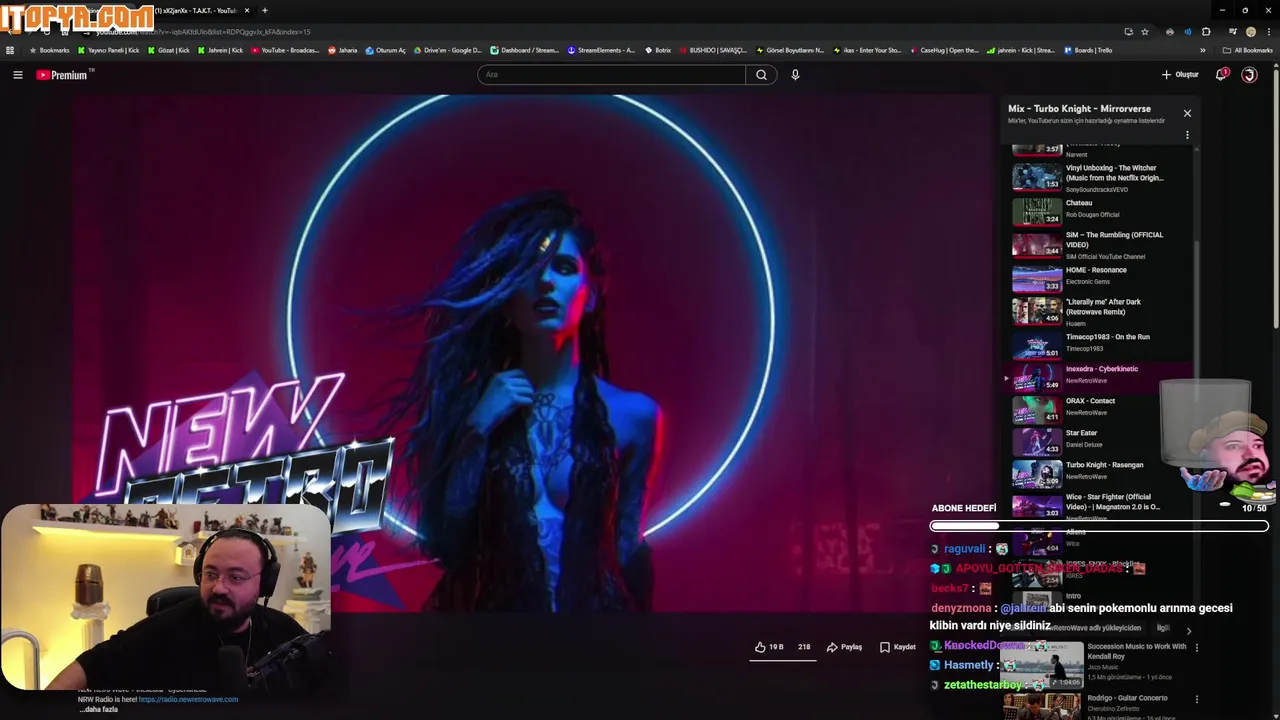Open three-dot menu for Succession Music video

click(1196, 647)
